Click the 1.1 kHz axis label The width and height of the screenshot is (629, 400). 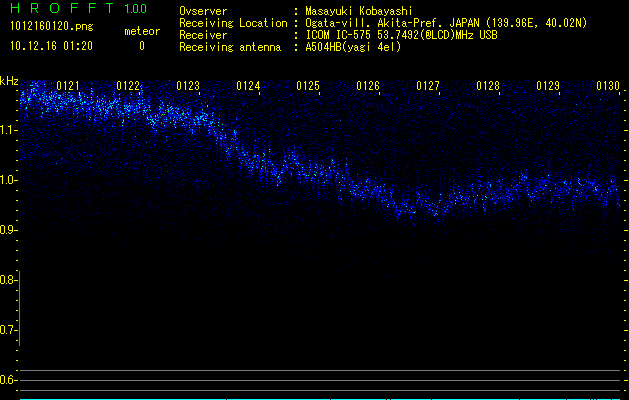coord(9,130)
